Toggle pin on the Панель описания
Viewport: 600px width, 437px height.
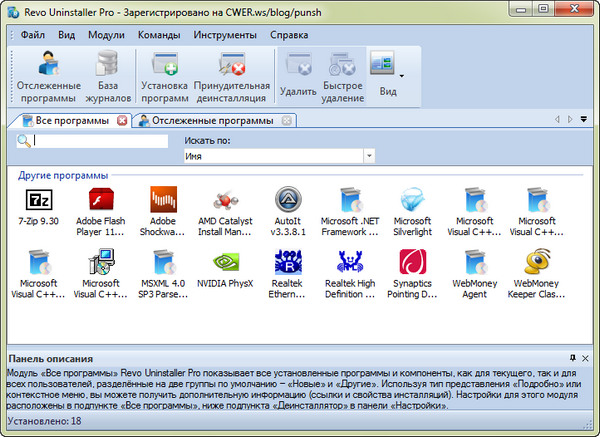(x=572, y=358)
